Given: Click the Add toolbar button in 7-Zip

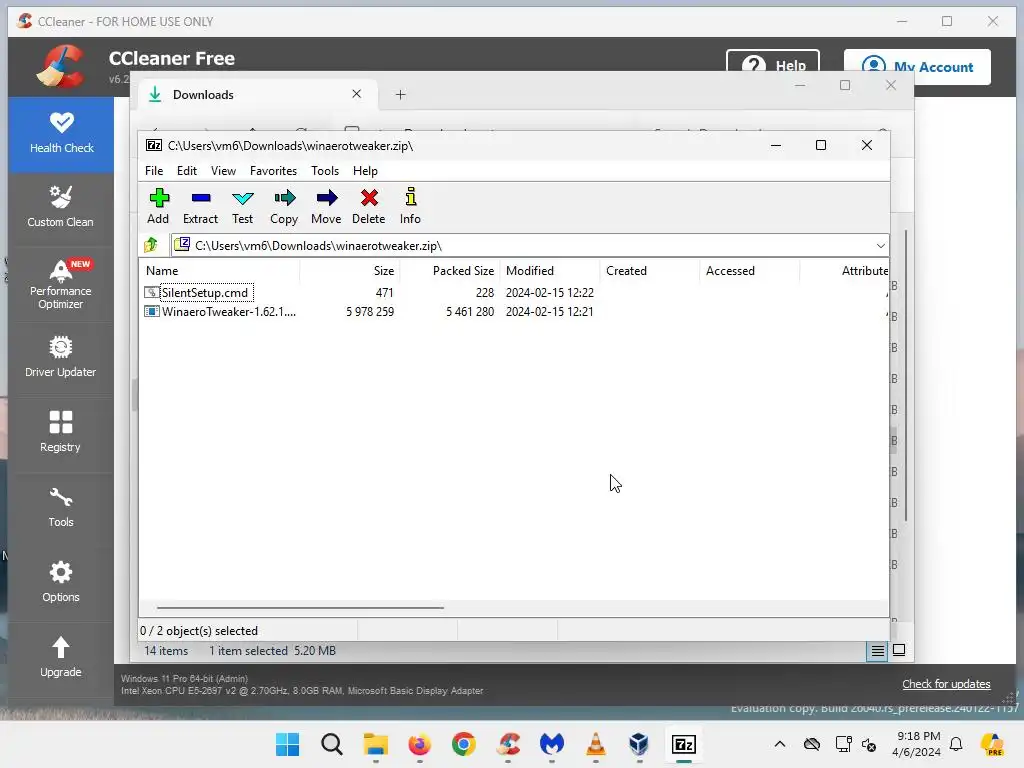Looking at the screenshot, I should pyautogui.click(x=158, y=206).
